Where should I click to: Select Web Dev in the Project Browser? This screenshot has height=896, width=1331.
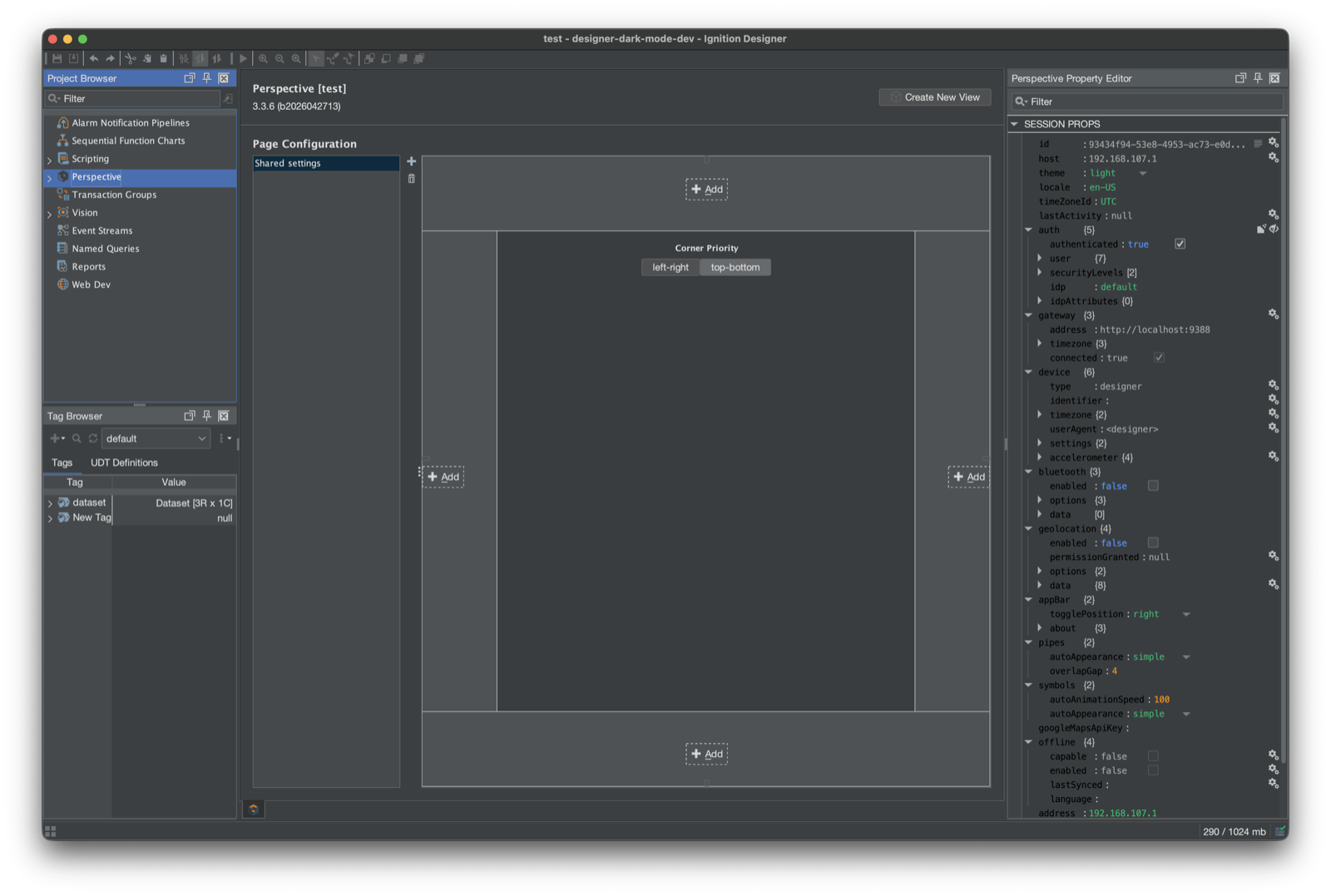(x=91, y=285)
